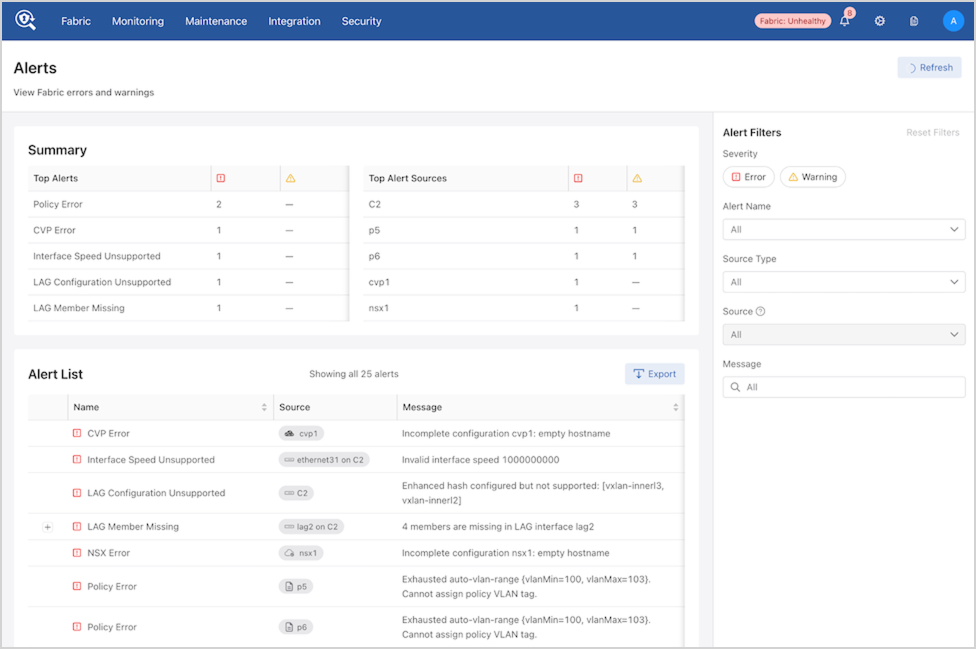
Task: Open the Alert Name dropdown
Action: tap(843, 229)
